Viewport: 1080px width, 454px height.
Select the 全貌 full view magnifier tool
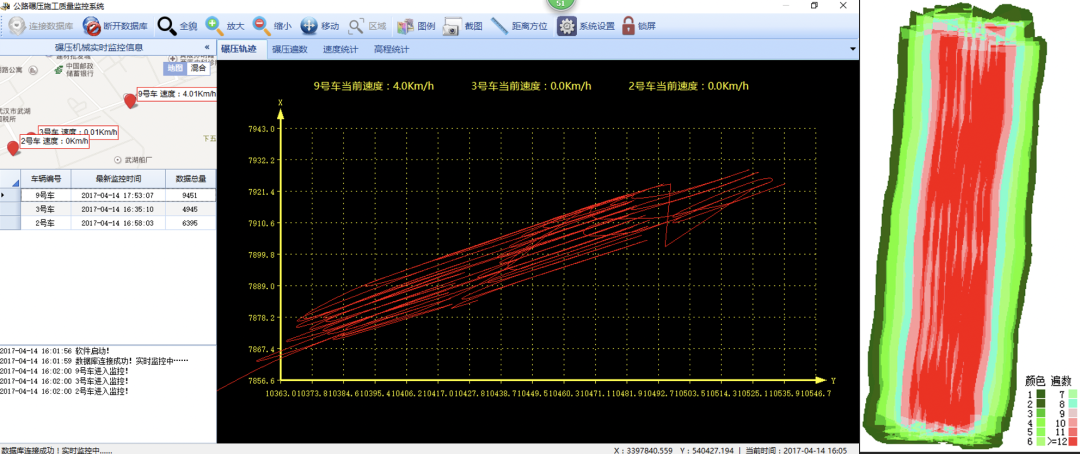pos(166,26)
